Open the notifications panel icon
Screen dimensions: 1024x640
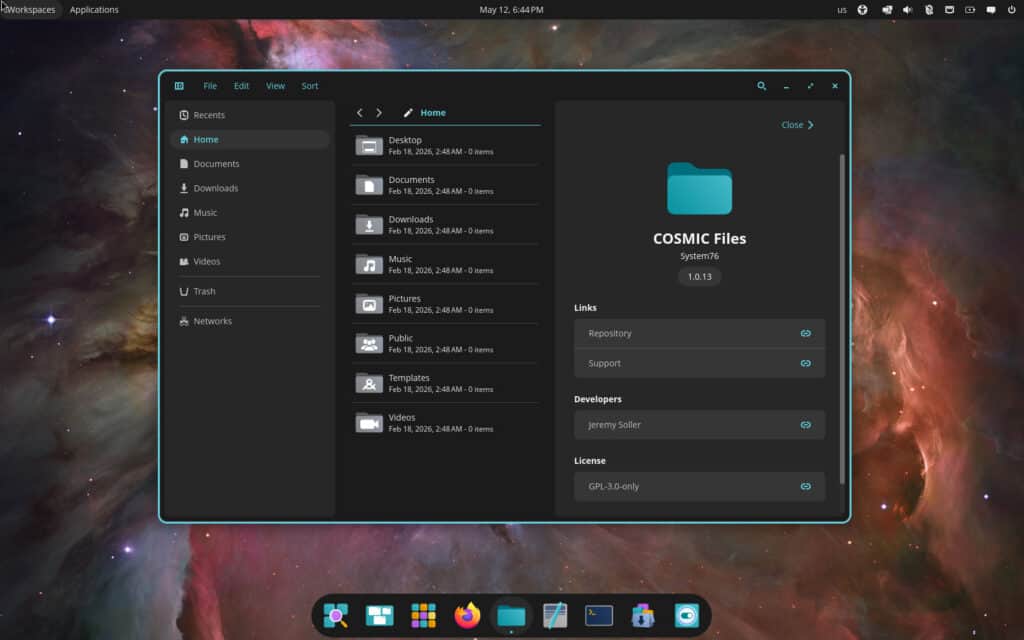click(991, 10)
